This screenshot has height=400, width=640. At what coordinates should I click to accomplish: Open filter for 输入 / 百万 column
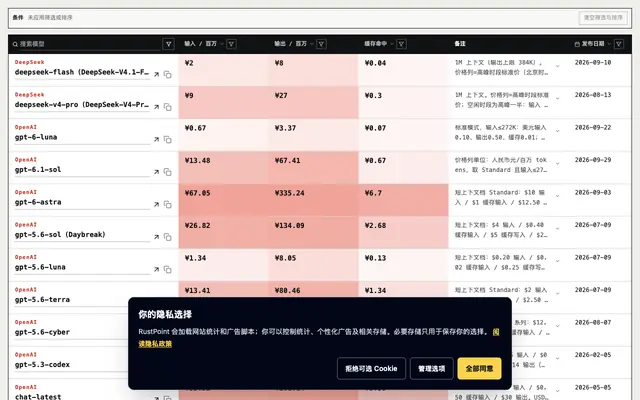[231, 44]
